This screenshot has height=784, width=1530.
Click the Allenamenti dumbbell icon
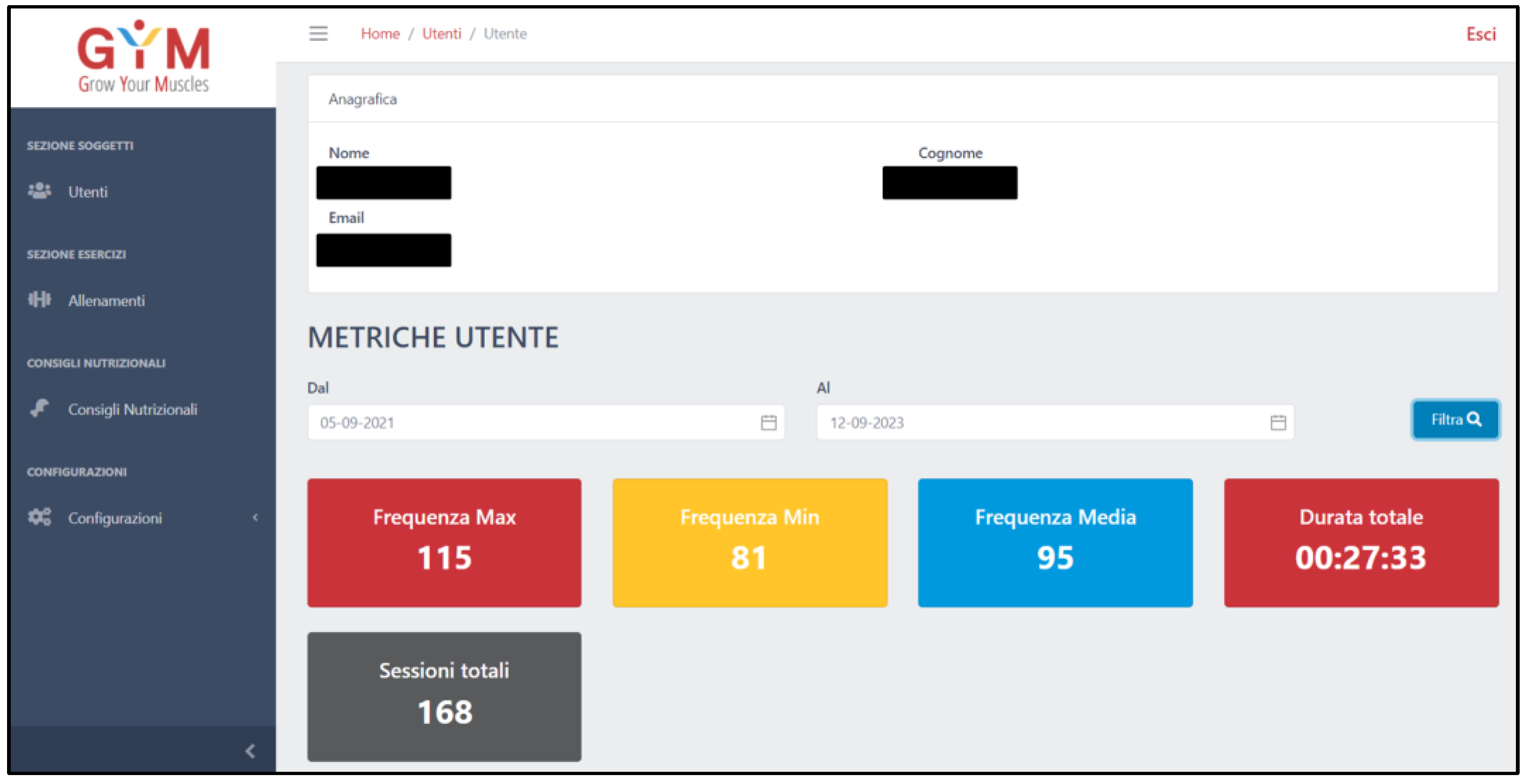[39, 299]
